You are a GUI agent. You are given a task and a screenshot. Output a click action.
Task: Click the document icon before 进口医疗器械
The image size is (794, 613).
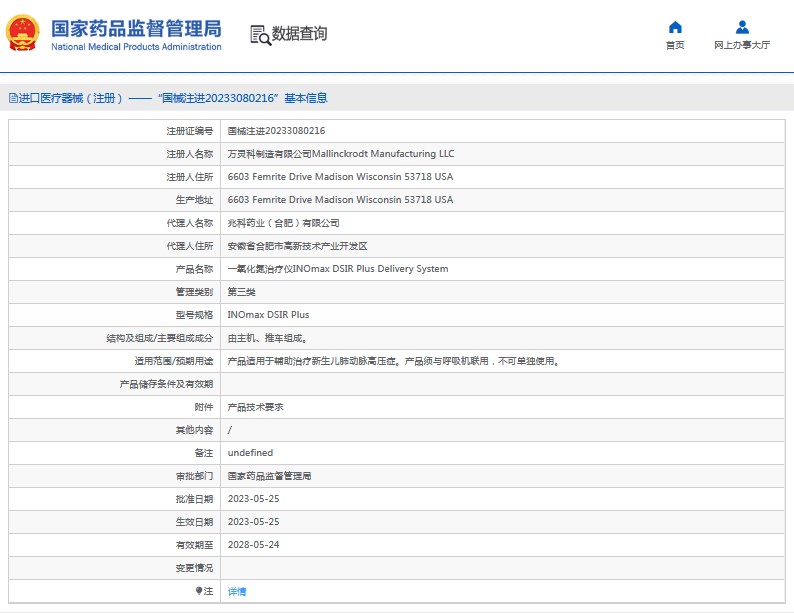click(x=13, y=98)
